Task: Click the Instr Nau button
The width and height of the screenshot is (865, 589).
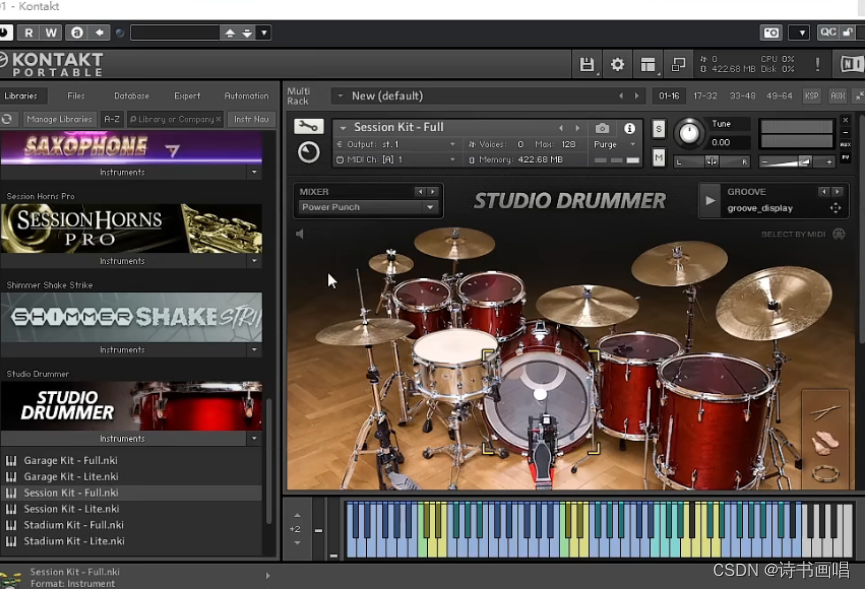Action: pyautogui.click(x=251, y=119)
